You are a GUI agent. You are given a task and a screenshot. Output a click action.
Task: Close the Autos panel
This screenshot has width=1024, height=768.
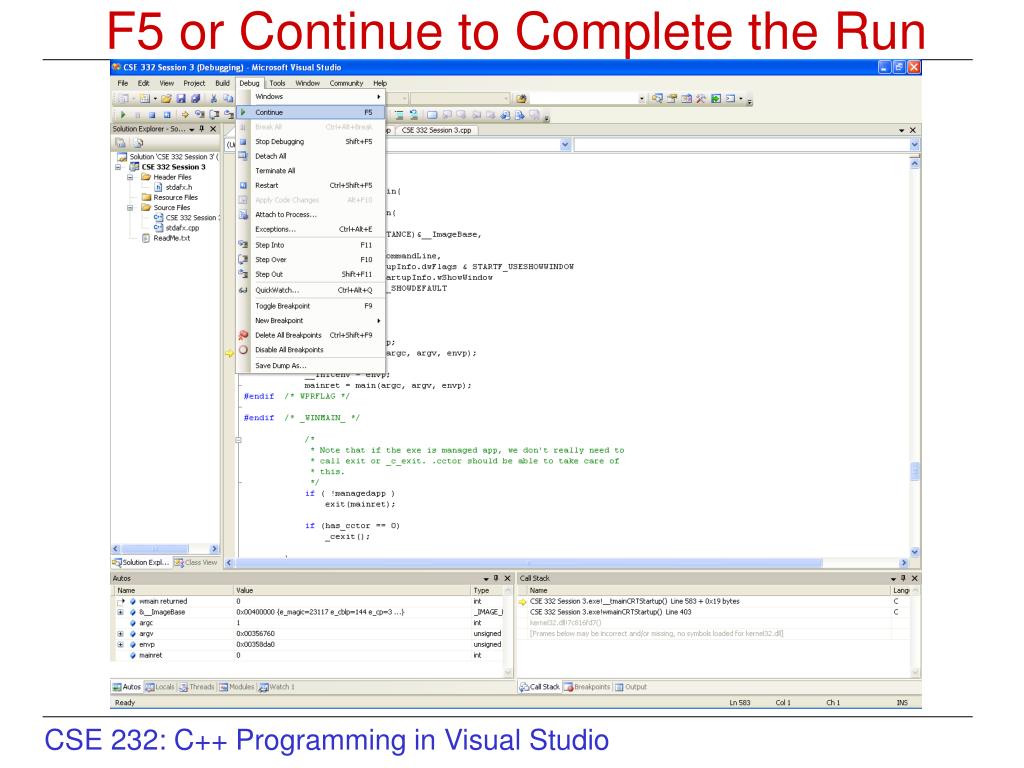coord(507,578)
